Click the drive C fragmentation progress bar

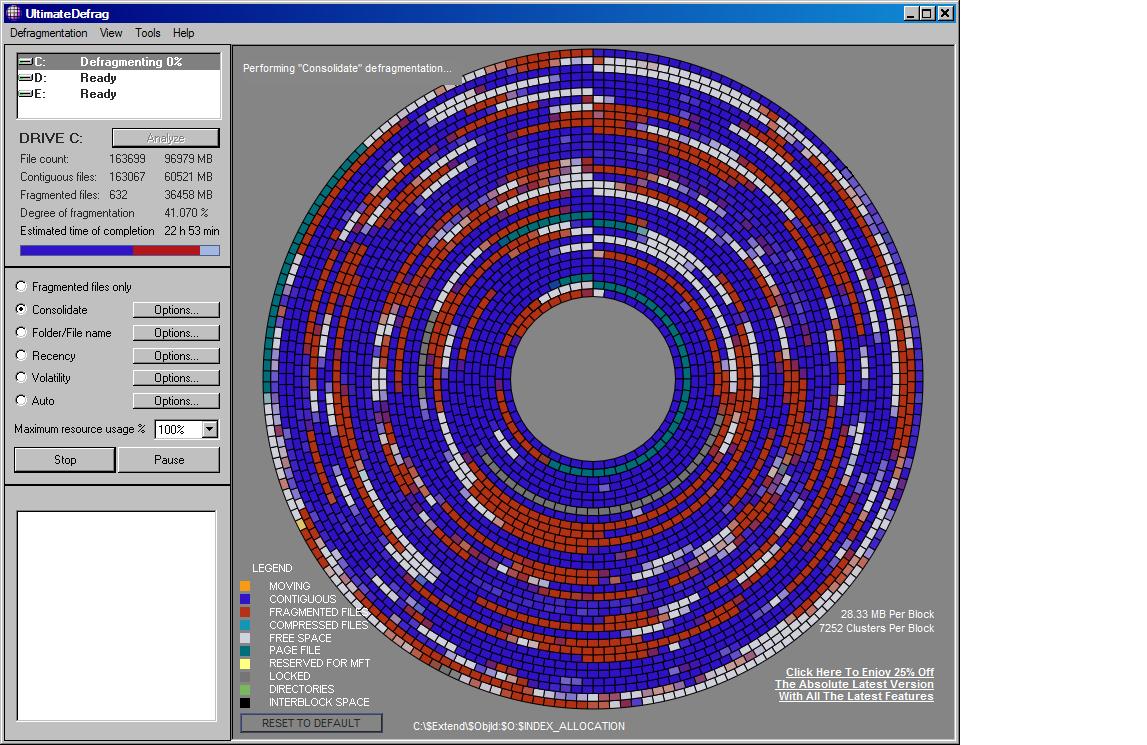pyautogui.click(x=120, y=250)
